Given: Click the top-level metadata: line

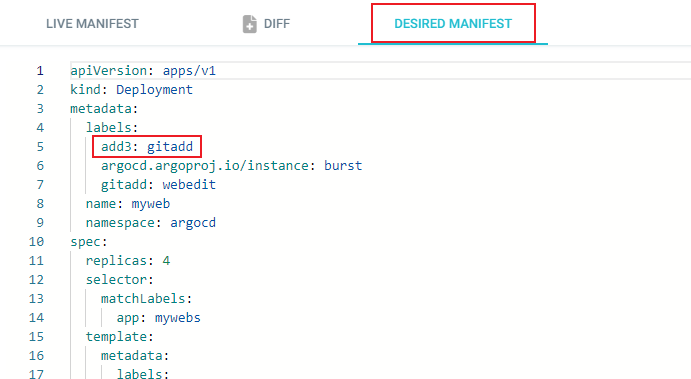Looking at the screenshot, I should pos(104,108).
